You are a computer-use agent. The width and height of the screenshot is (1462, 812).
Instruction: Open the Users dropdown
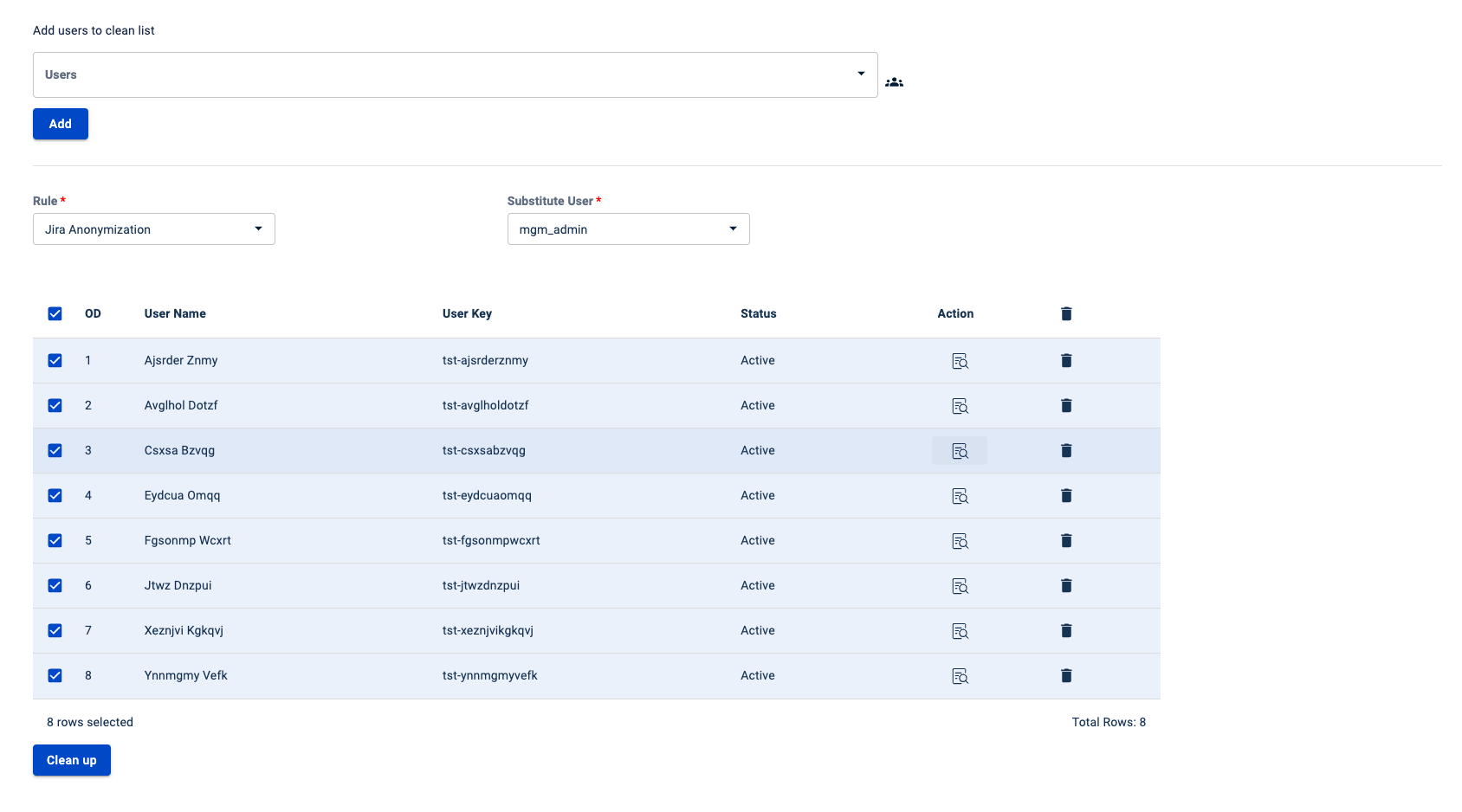click(x=455, y=74)
